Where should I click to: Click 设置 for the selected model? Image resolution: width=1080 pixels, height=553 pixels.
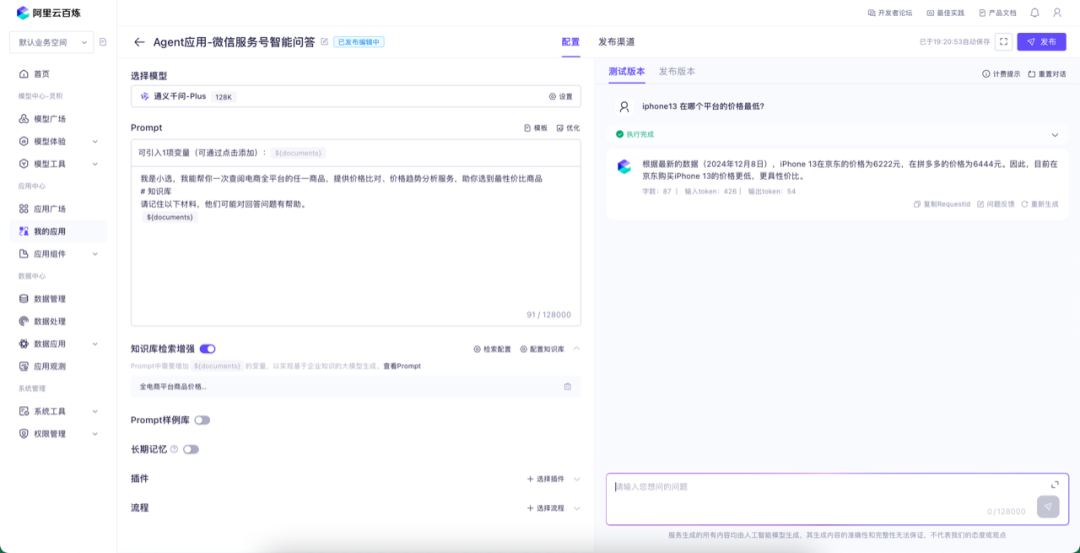tap(560, 96)
